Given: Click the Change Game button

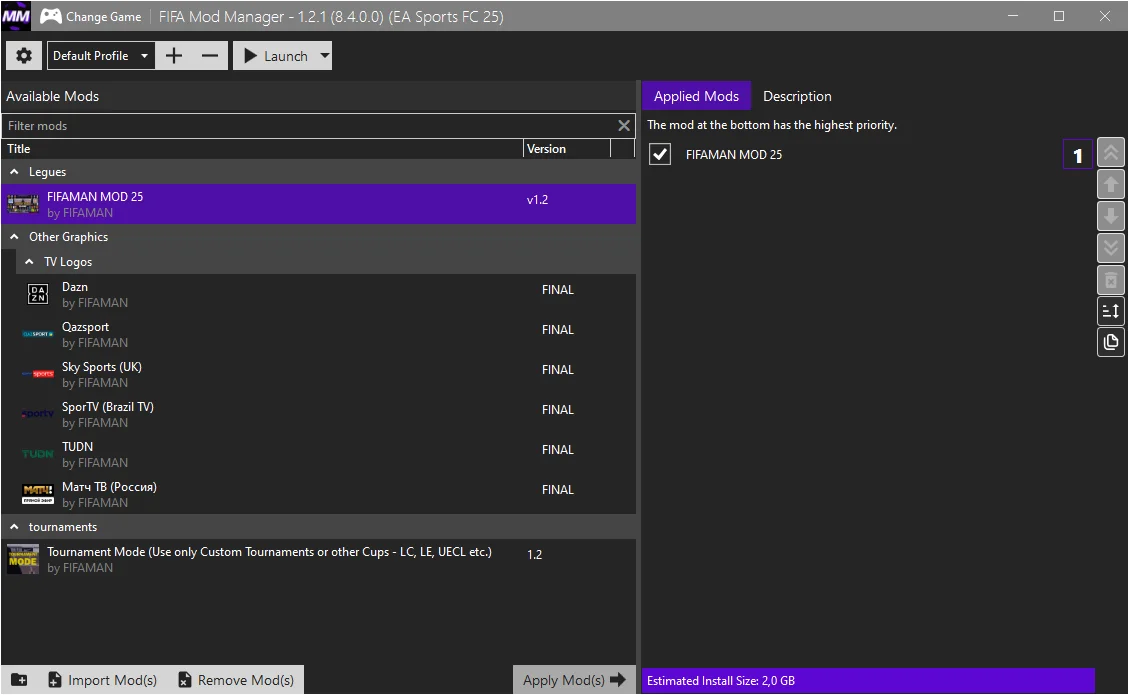Looking at the screenshot, I should (x=91, y=16).
